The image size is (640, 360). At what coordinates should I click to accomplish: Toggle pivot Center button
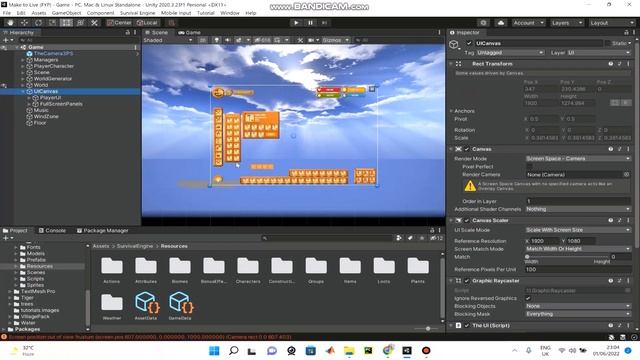[119, 23]
